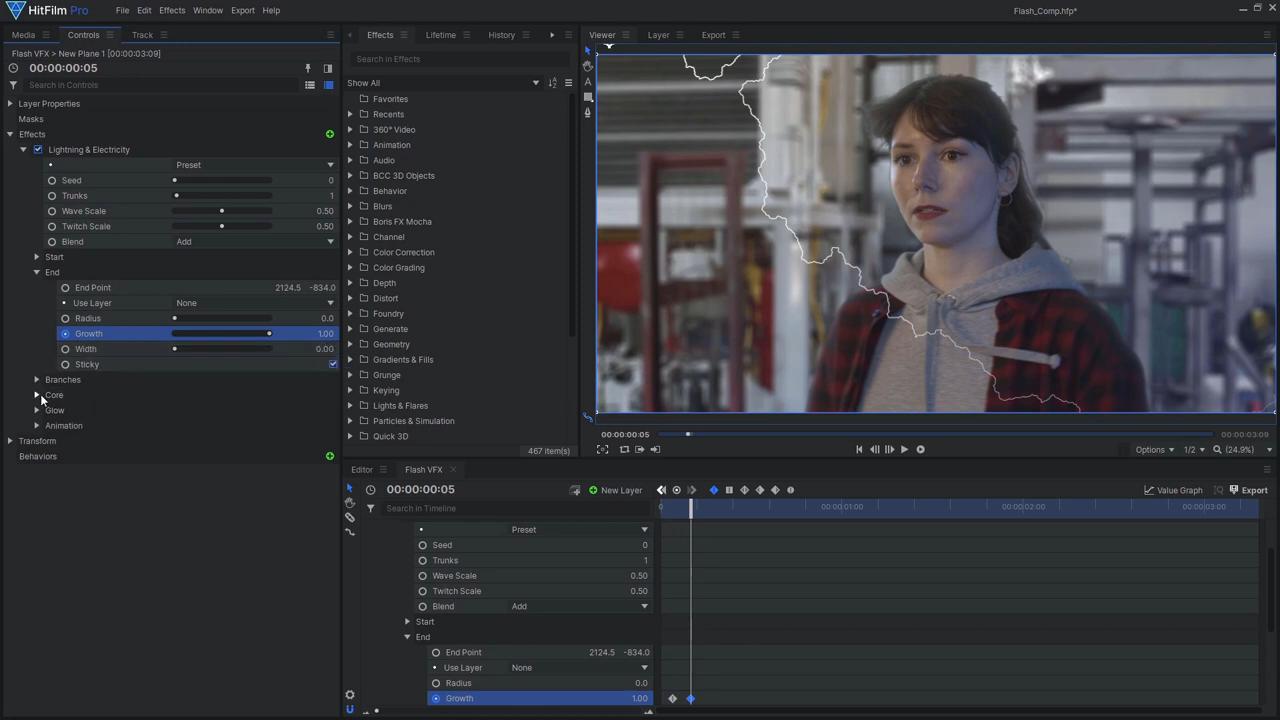Enable keyframing for Wave Scale in Controls
This screenshot has width=1280, height=720.
(x=52, y=211)
